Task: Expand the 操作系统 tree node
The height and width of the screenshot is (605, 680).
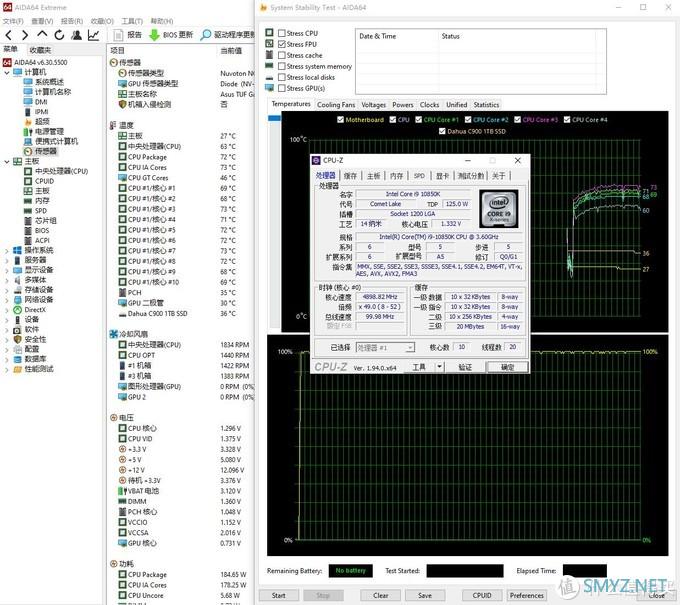Action: [x=7, y=251]
